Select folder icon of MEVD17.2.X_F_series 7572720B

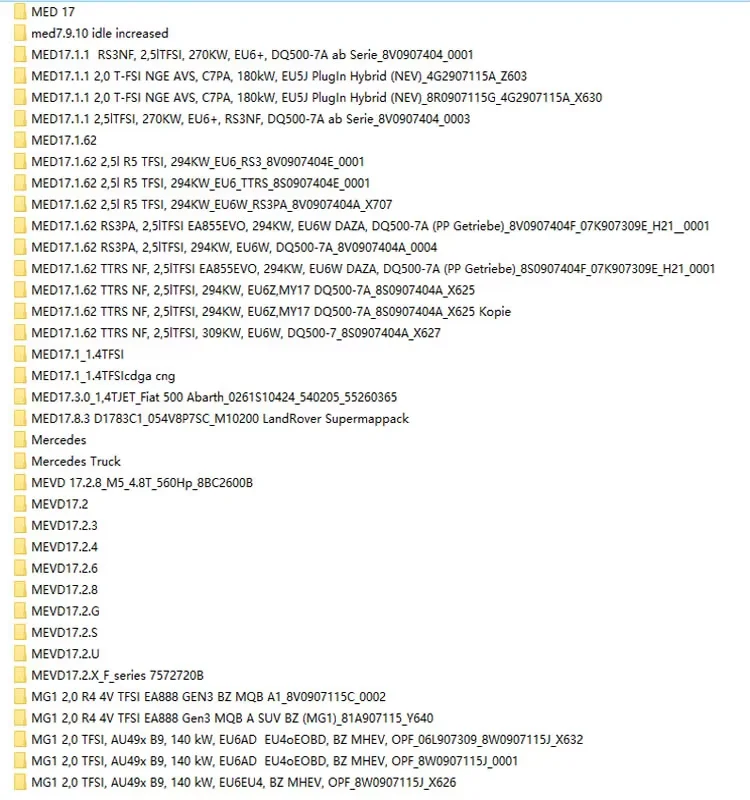click(x=20, y=675)
